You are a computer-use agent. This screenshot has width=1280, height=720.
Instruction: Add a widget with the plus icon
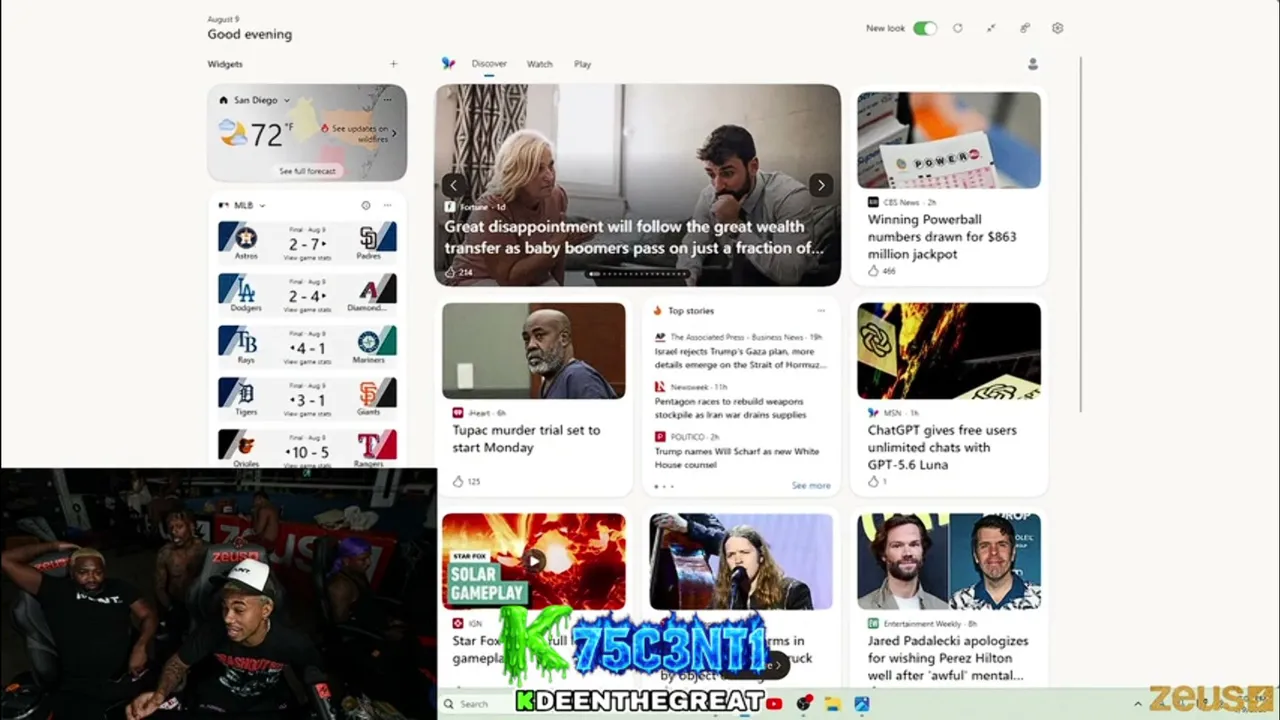(x=393, y=64)
